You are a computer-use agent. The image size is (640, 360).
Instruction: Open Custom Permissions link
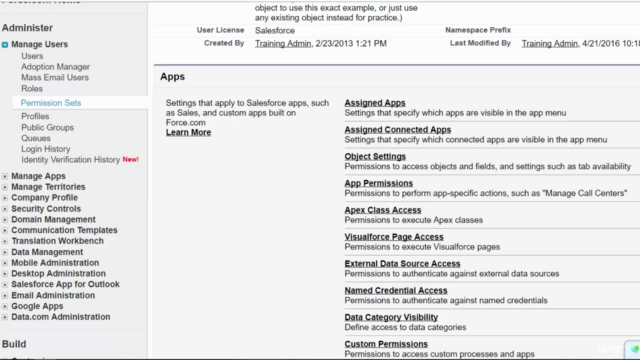[386, 344]
